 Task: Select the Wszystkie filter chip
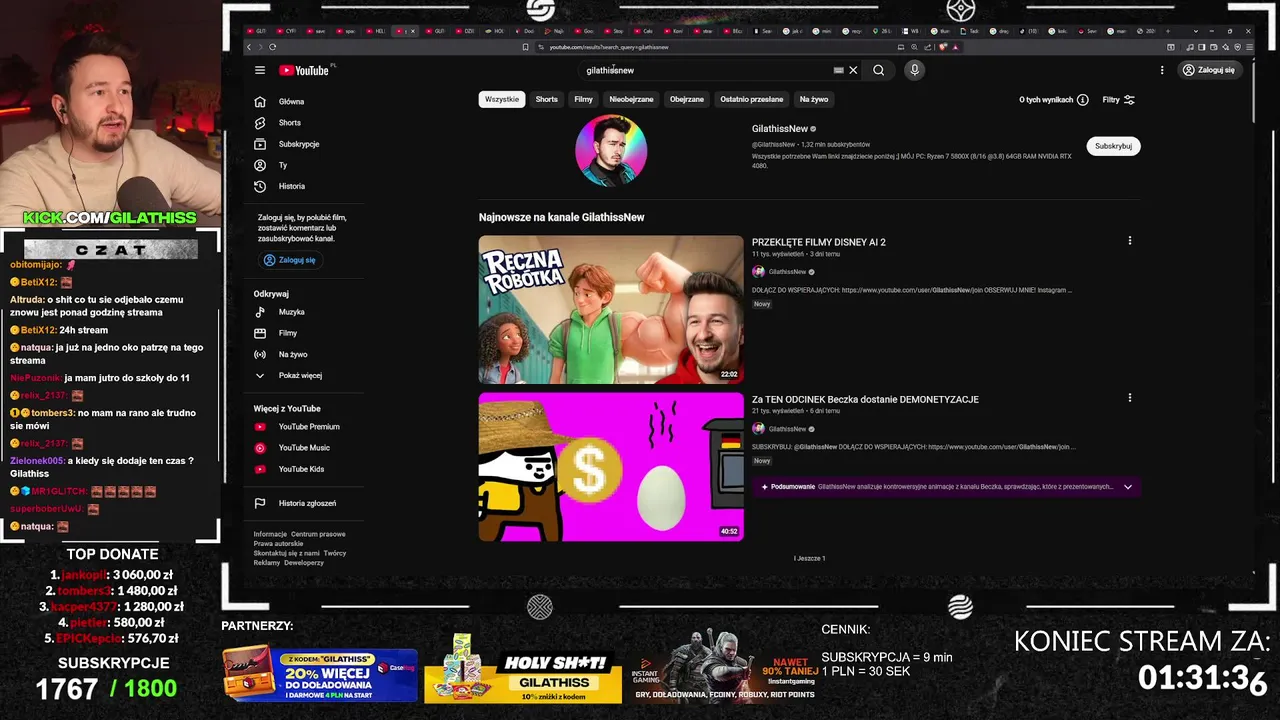coord(502,99)
